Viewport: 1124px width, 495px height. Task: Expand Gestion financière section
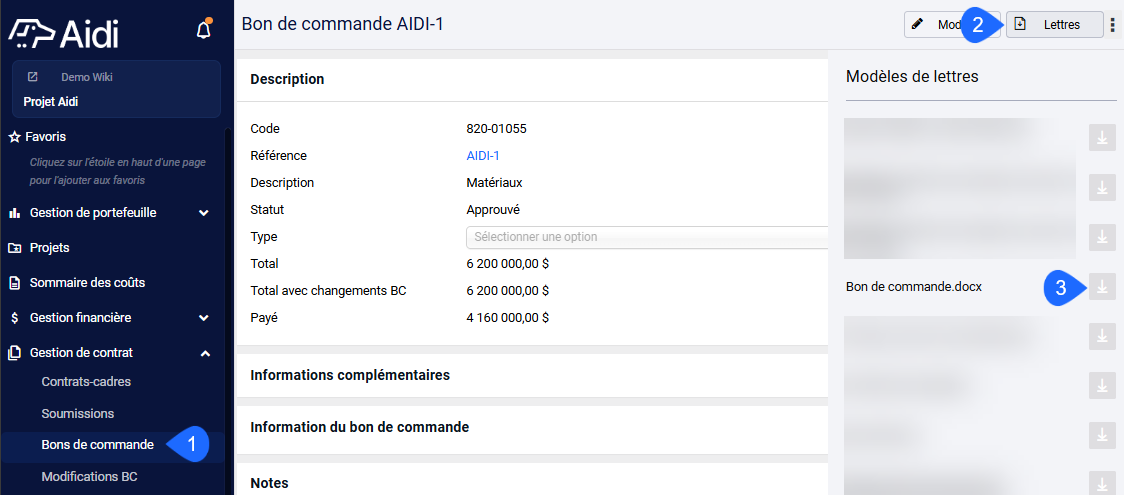tap(109, 317)
